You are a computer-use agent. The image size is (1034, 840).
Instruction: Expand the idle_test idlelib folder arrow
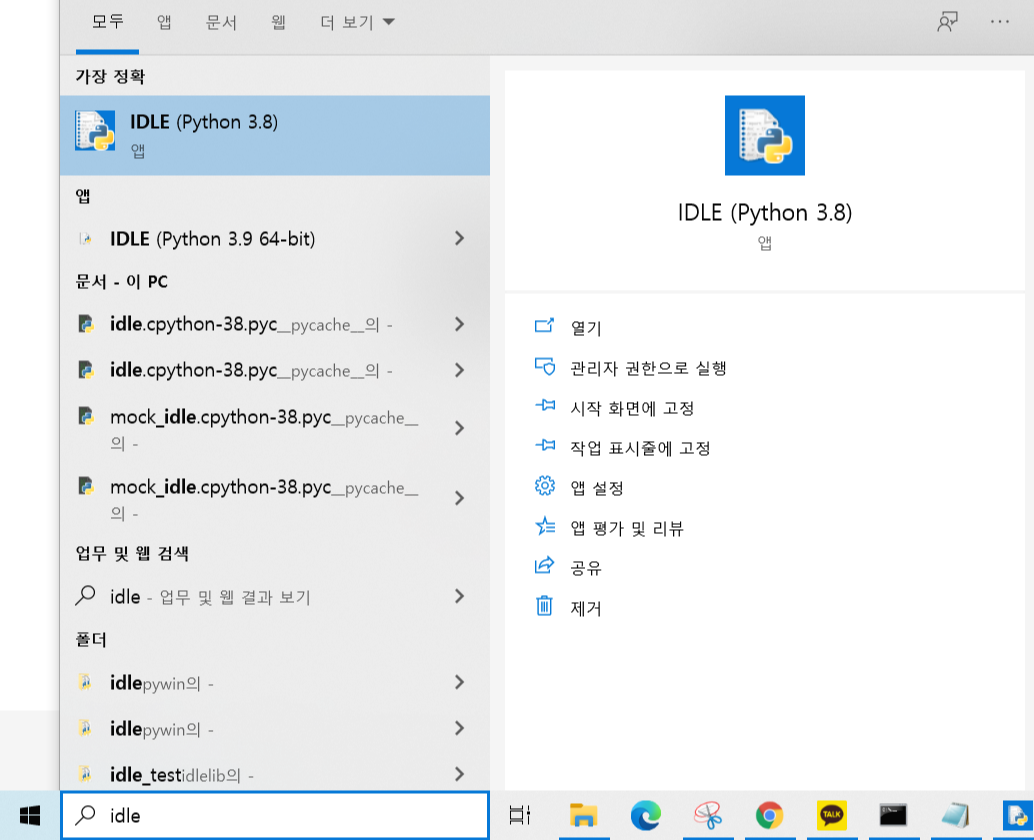[x=460, y=774]
